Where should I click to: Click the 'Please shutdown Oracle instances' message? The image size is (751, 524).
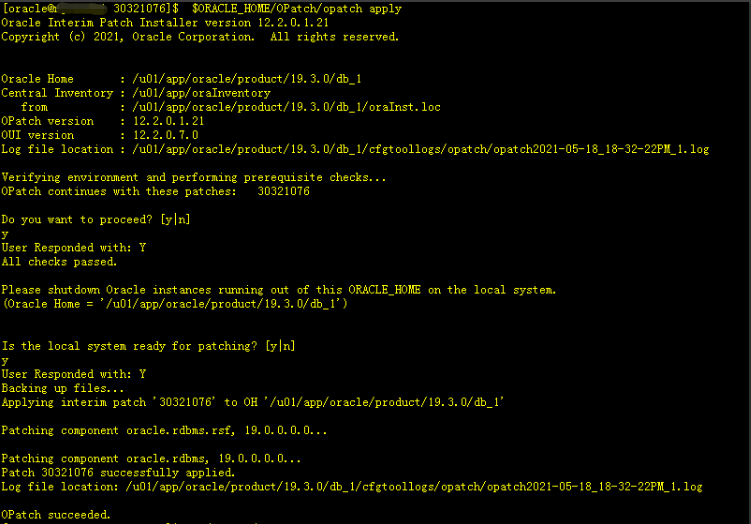coord(279,290)
